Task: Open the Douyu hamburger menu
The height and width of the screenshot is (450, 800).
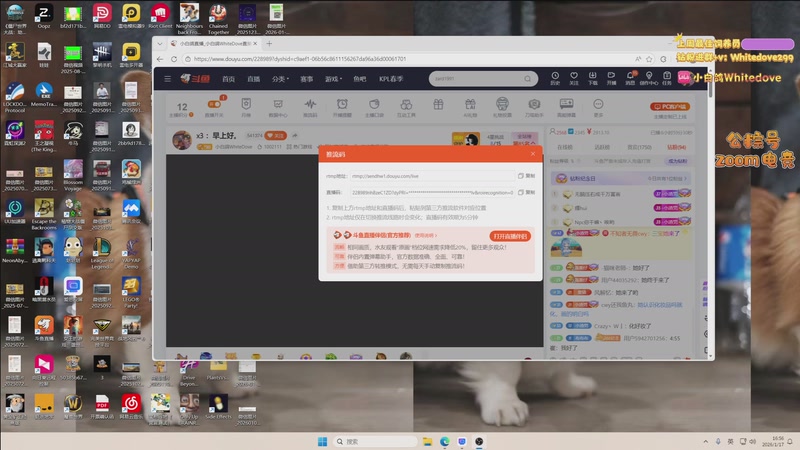Action: tap(167, 79)
